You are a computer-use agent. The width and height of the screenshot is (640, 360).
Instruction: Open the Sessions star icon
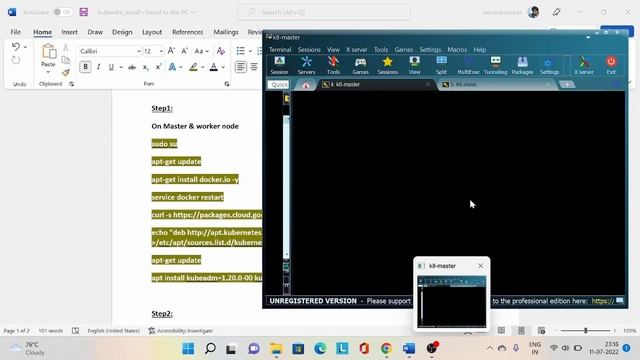click(387, 65)
